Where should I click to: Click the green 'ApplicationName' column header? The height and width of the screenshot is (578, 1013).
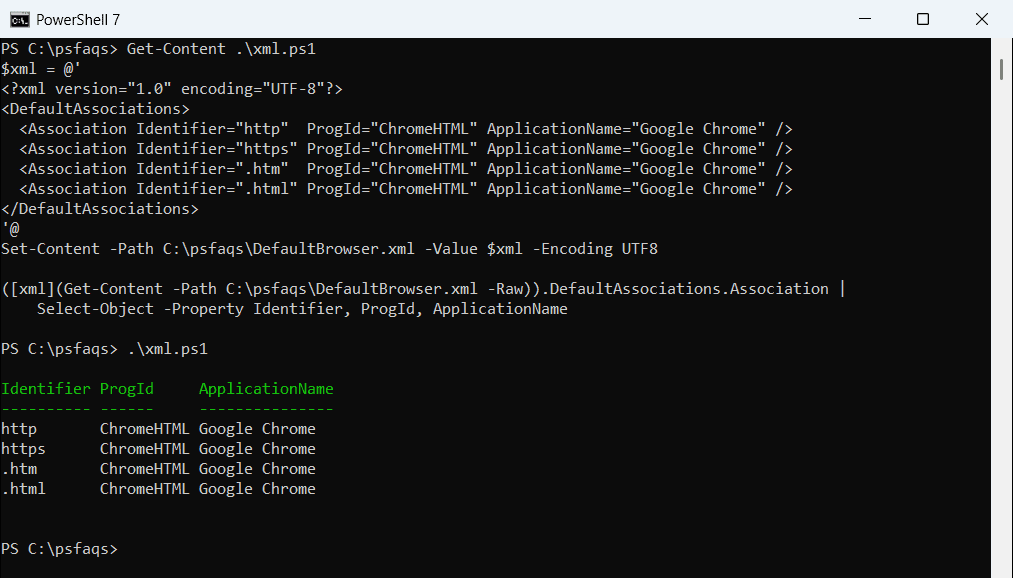266,389
